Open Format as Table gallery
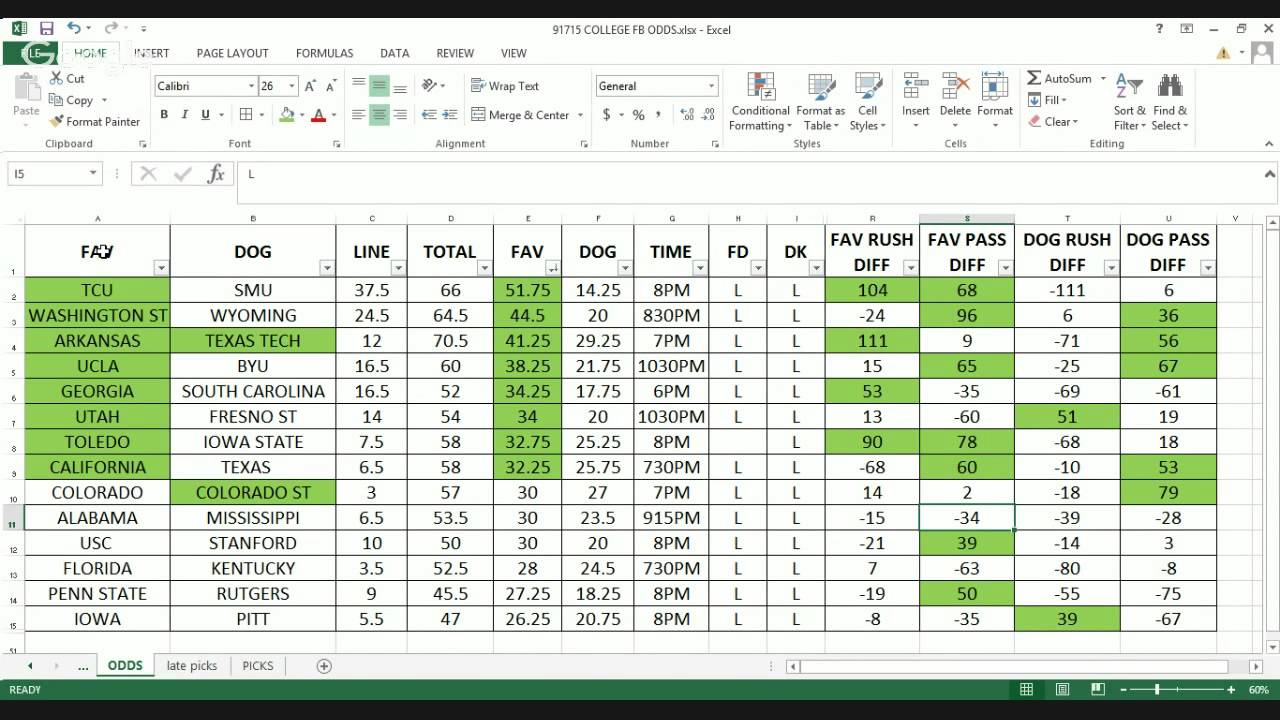 (821, 101)
